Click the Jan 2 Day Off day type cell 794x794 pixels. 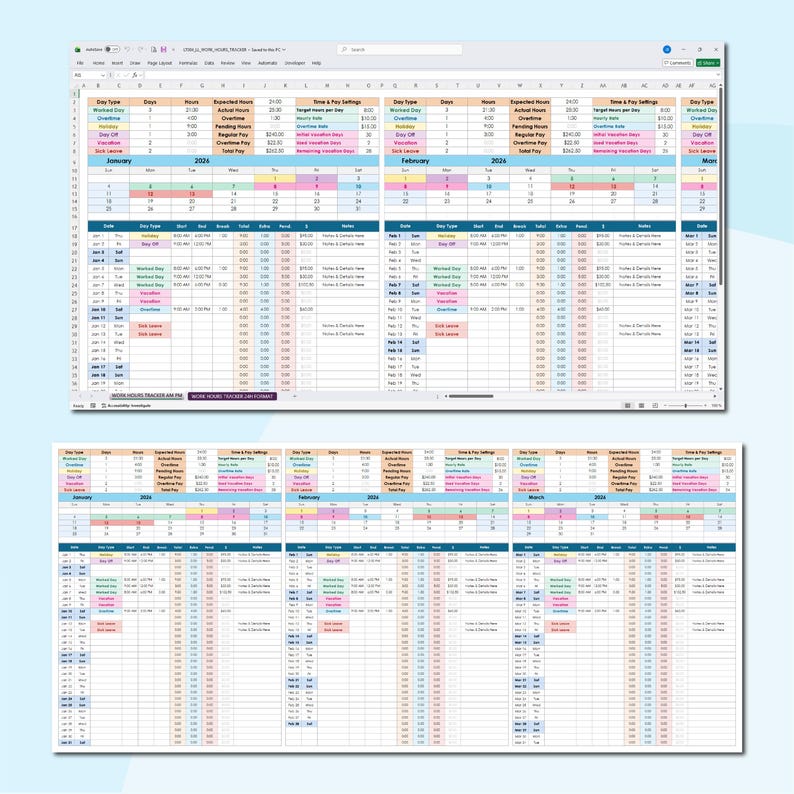tap(150, 244)
